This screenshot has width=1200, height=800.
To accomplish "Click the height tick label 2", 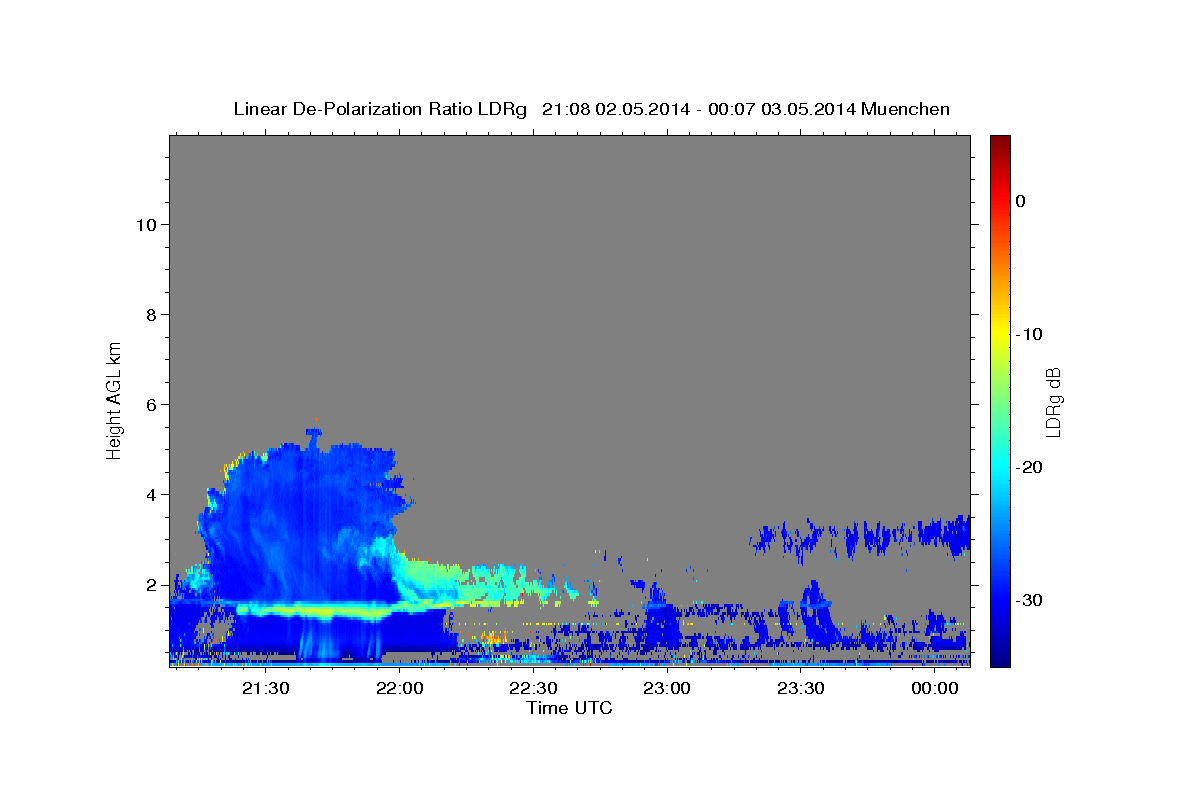I will click(x=152, y=585).
